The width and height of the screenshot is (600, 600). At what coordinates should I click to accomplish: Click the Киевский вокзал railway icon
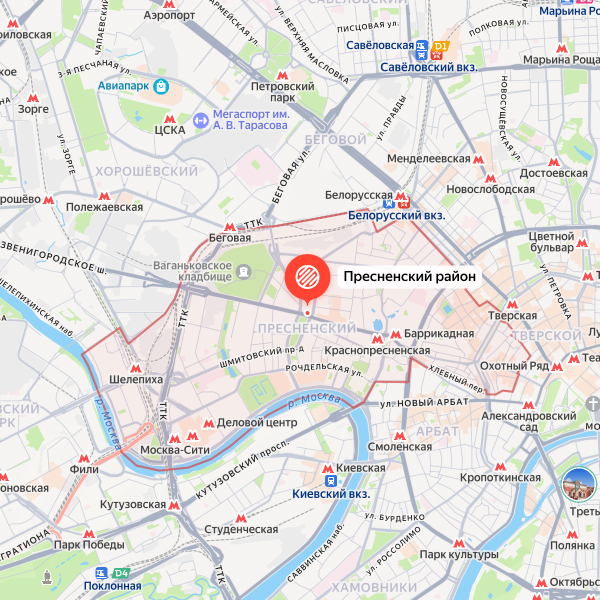pyautogui.click(x=331, y=481)
